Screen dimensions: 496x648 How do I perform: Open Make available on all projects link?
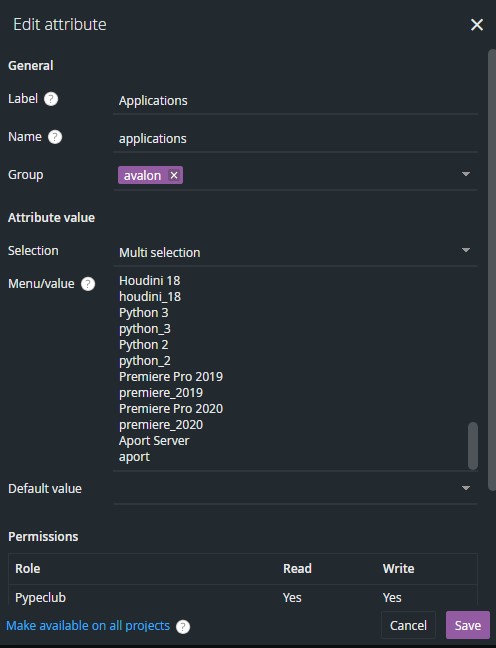88,626
